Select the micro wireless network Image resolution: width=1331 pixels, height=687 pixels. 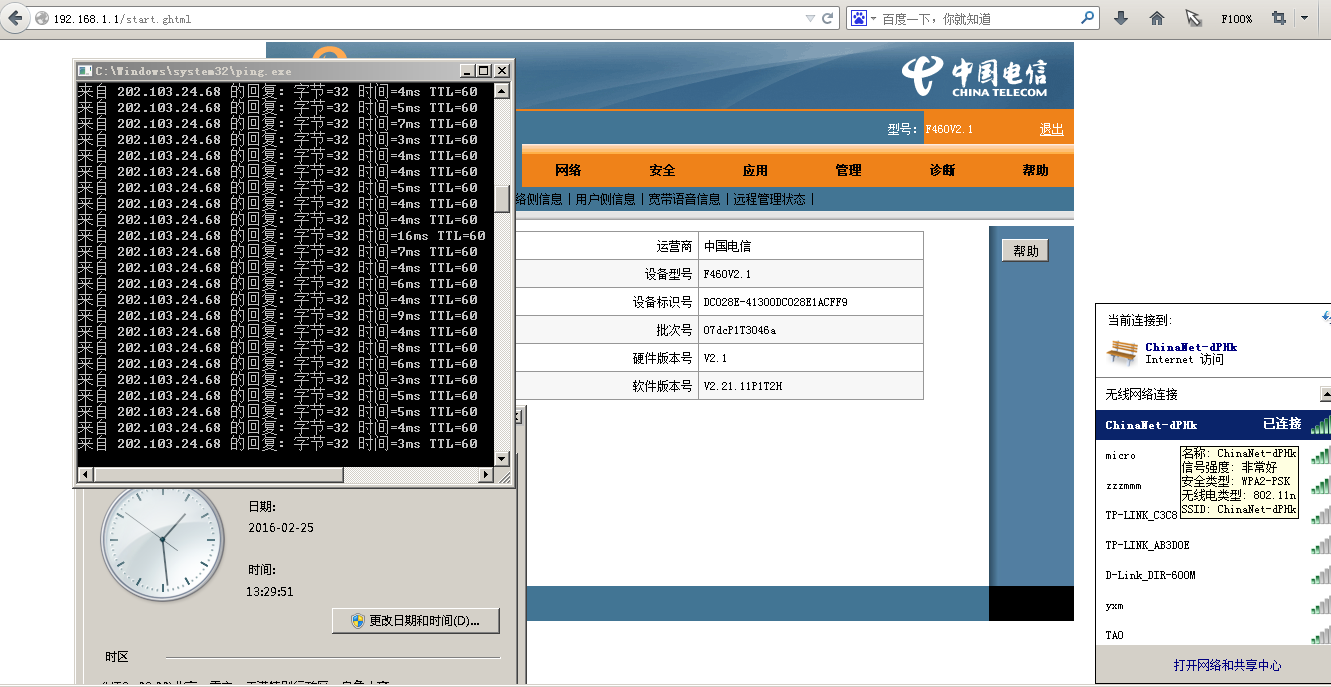1120,456
